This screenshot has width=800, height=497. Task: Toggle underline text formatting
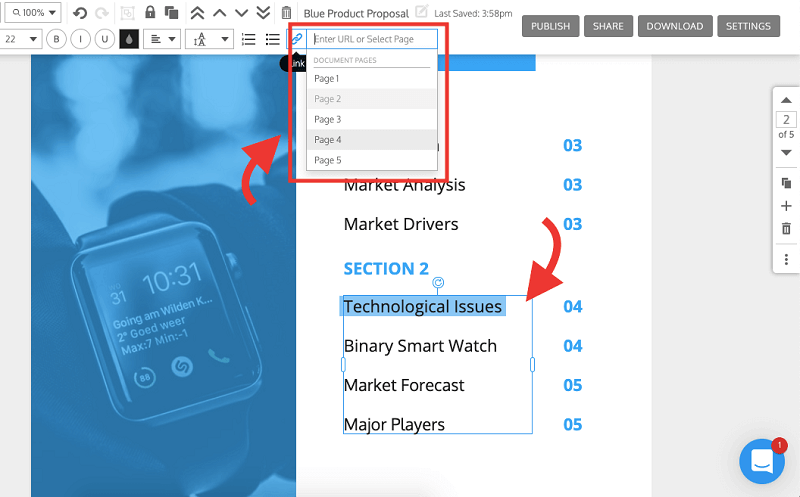point(105,39)
